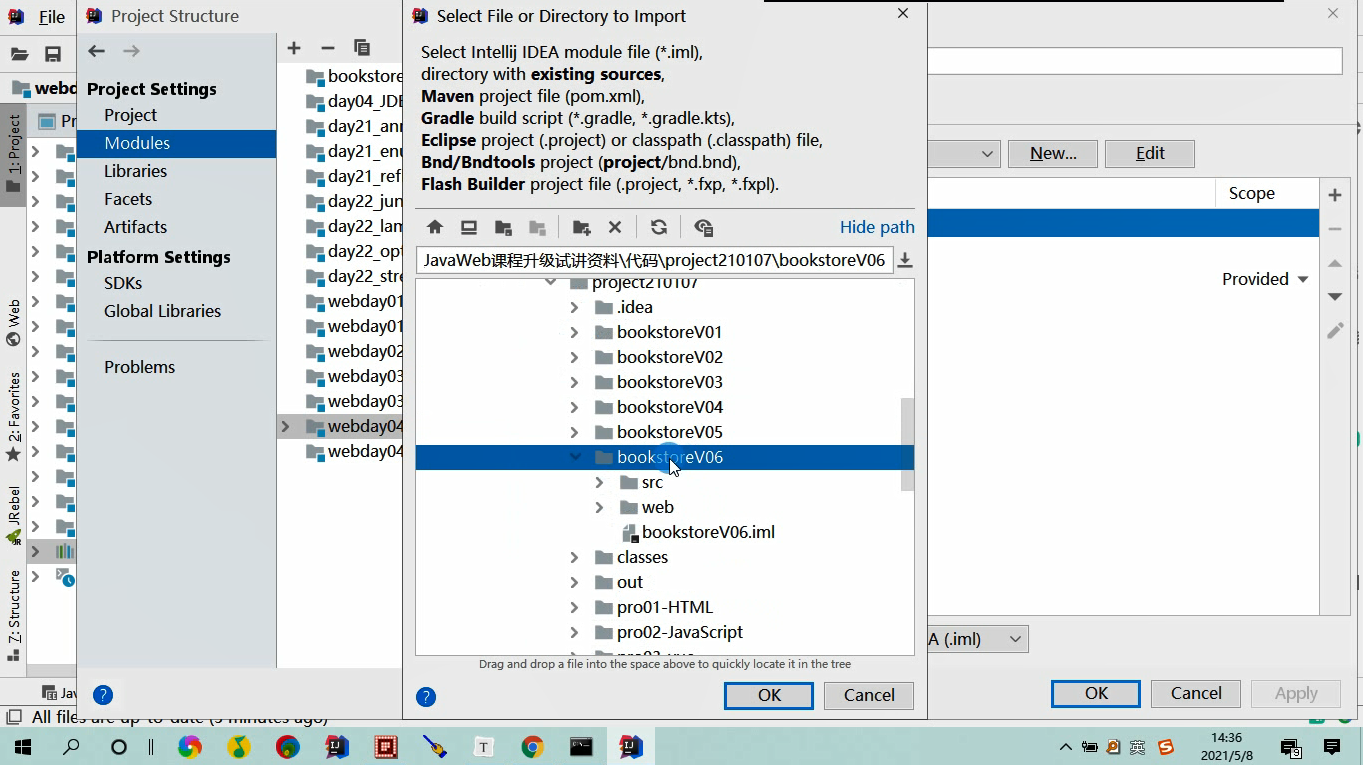
Task: Expand bookstoreV01 folder
Action: (574, 332)
